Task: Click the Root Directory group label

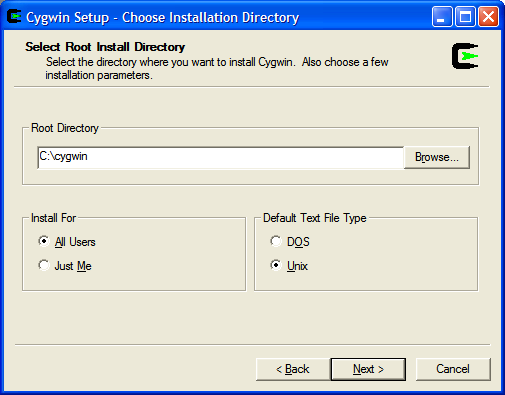Action: (65, 128)
